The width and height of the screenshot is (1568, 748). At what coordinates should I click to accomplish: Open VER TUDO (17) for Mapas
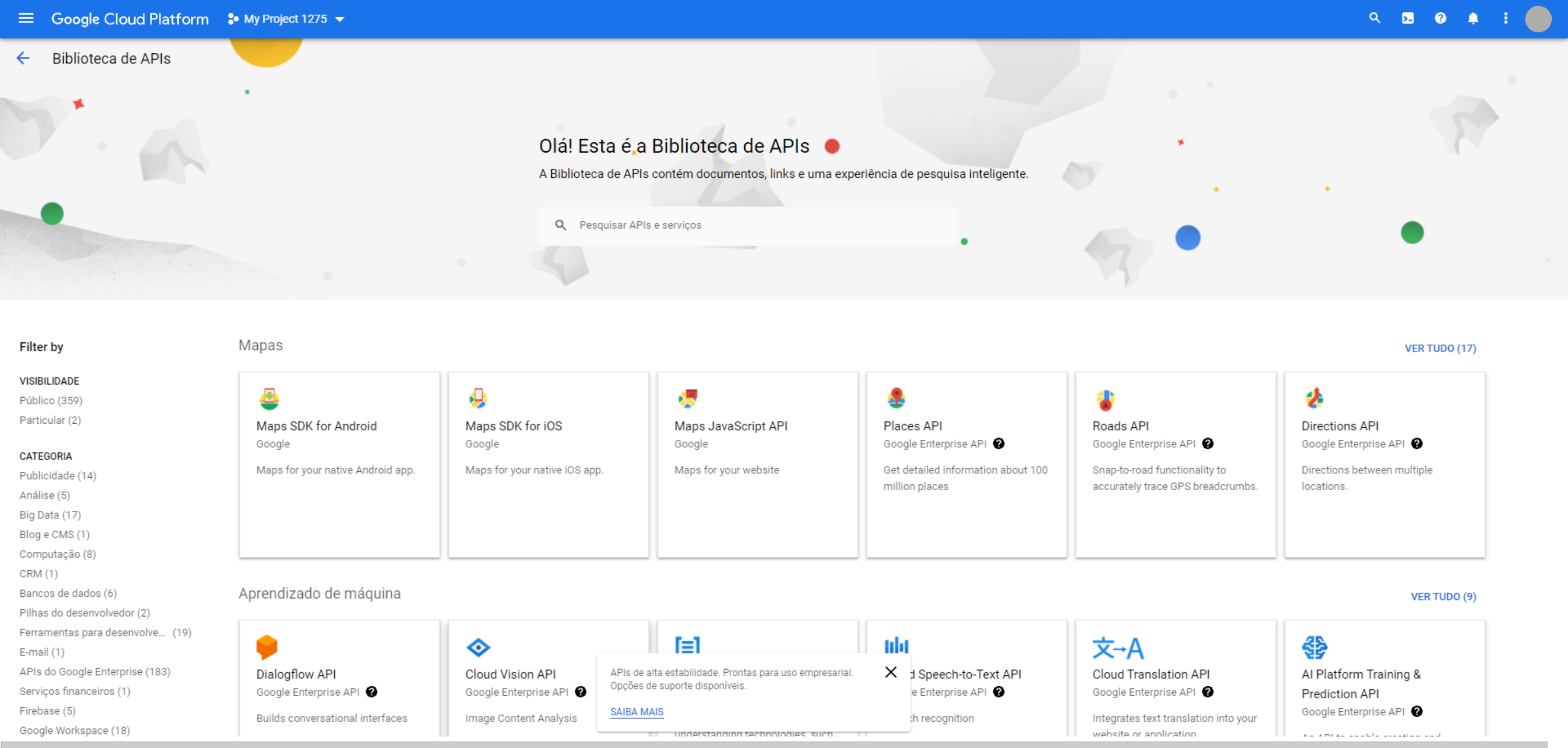click(1440, 348)
